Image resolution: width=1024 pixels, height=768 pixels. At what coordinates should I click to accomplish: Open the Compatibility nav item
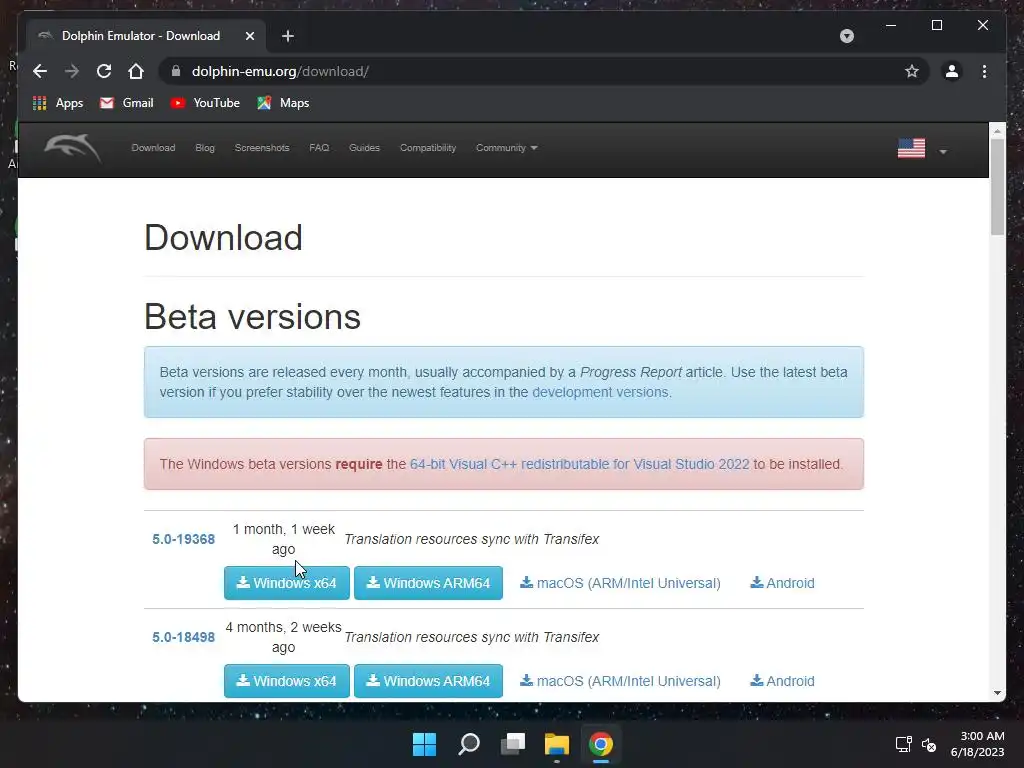428,148
